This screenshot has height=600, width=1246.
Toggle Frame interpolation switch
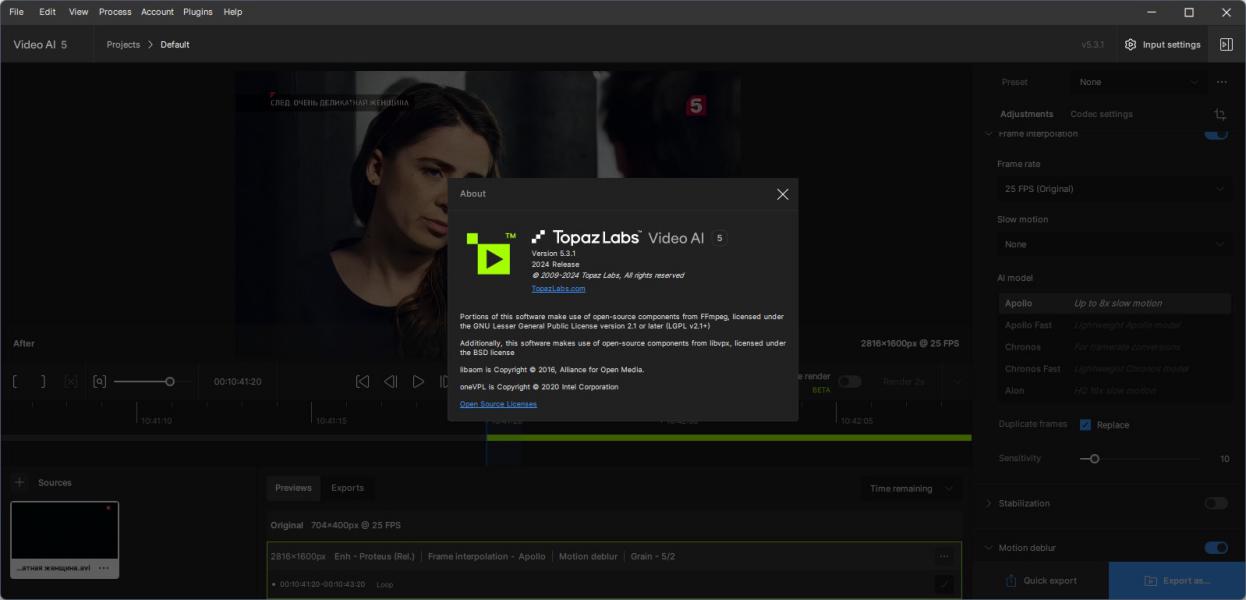[x=1216, y=133]
